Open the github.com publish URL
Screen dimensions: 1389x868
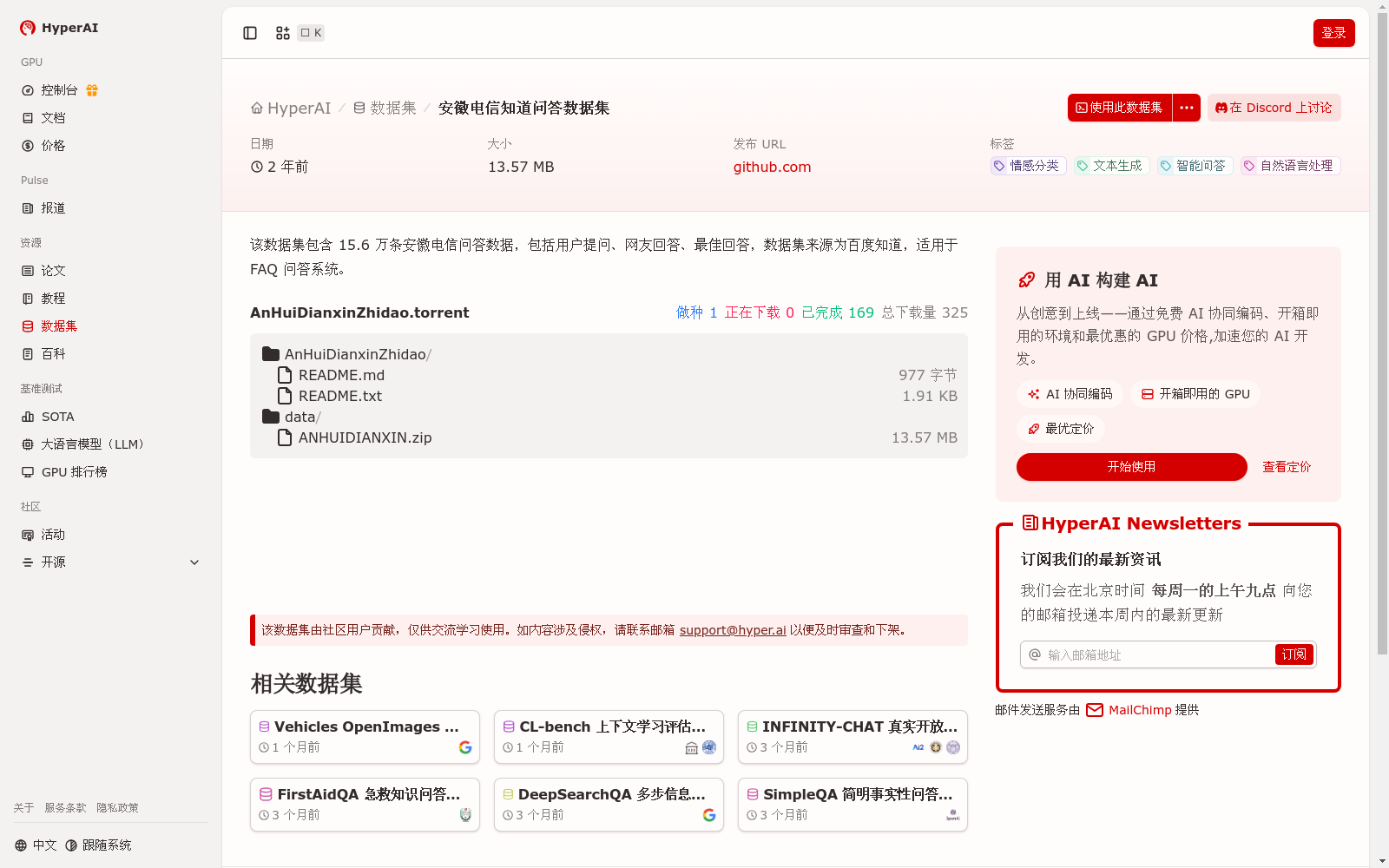tap(772, 167)
